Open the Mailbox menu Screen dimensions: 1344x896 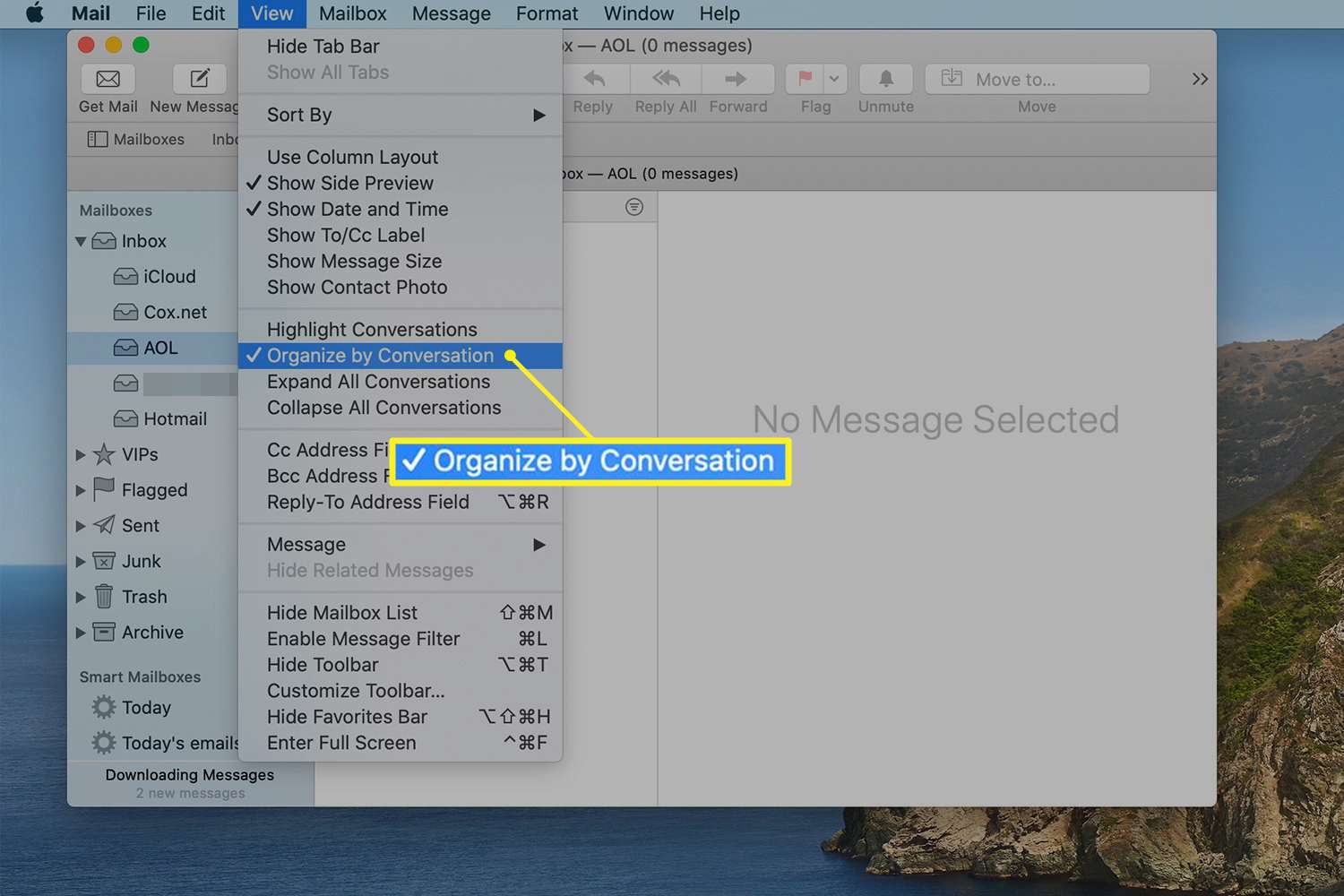click(x=352, y=13)
